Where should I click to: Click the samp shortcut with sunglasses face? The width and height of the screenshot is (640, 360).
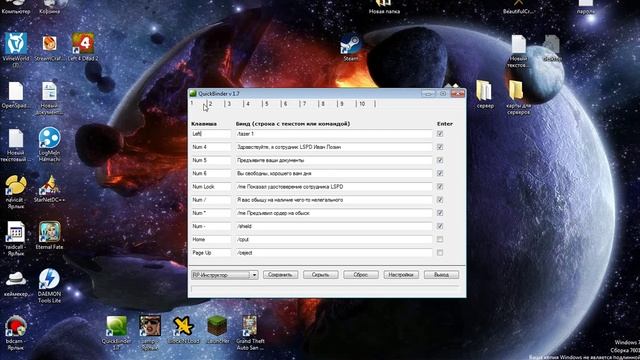pyautogui.click(x=150, y=326)
